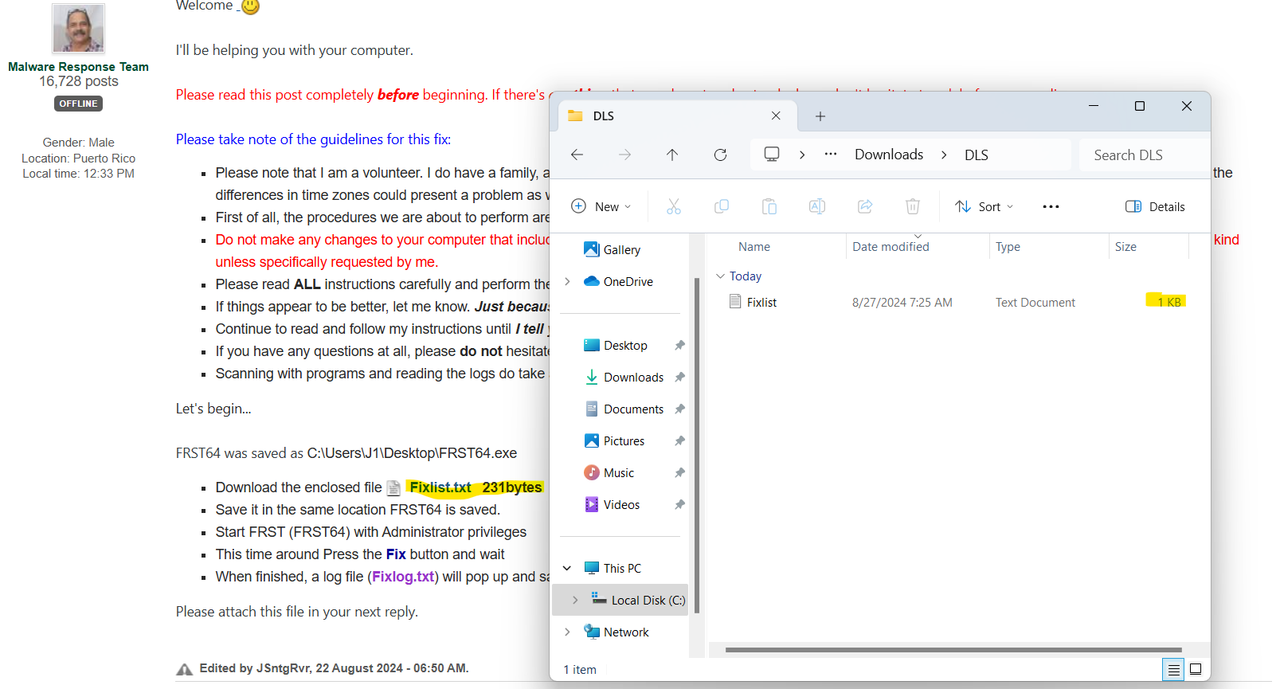This screenshot has height=689, width=1280.
Task: Click the chevron before the address bar ellipsis
Action: coord(802,155)
